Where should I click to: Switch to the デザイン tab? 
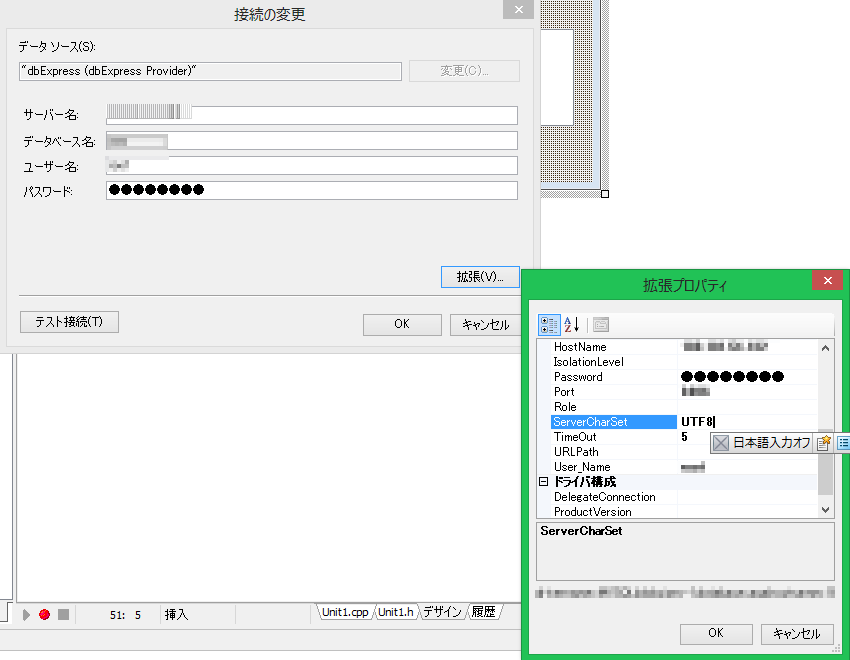coord(442,612)
